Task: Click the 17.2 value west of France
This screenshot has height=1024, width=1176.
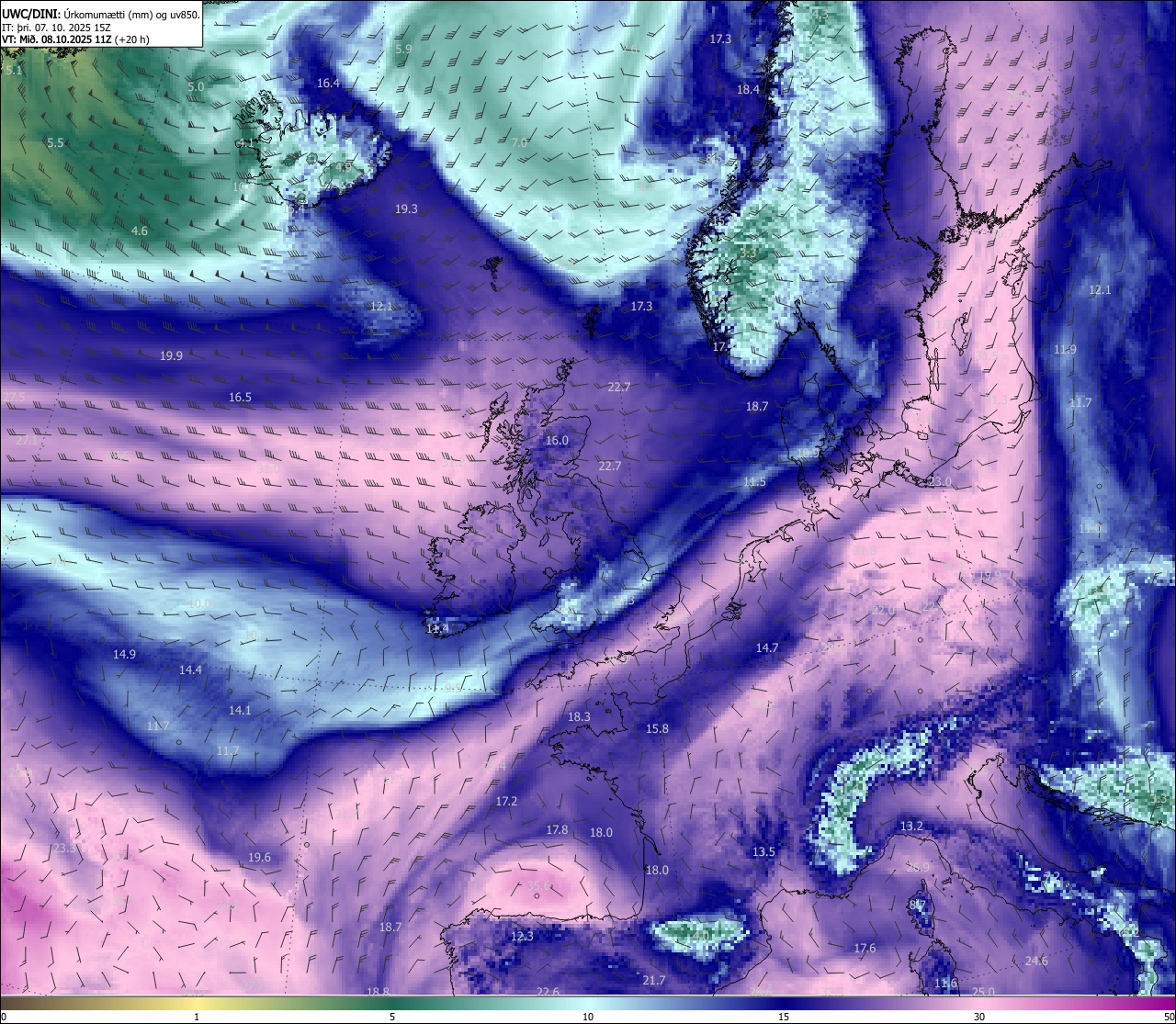Action: point(506,801)
